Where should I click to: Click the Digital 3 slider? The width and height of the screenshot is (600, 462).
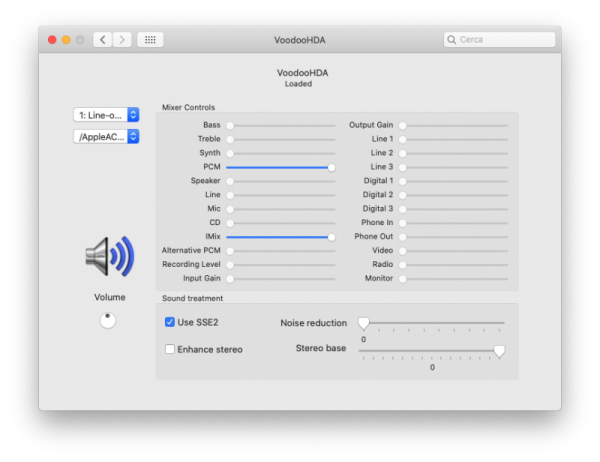point(453,209)
